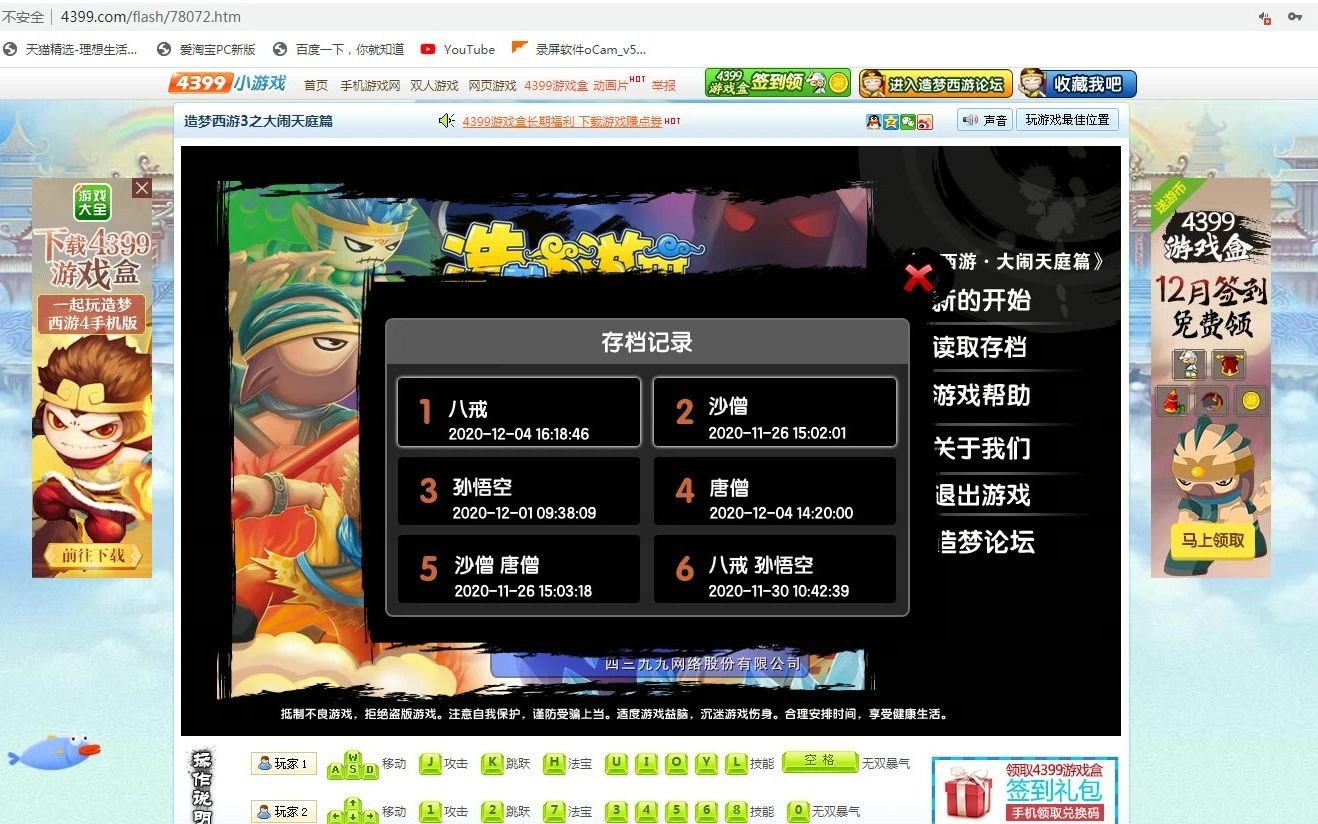Image resolution: width=1318 pixels, height=824 pixels.
Task: Click the 签到礼包 gift box ad
Action: pos(1025,791)
